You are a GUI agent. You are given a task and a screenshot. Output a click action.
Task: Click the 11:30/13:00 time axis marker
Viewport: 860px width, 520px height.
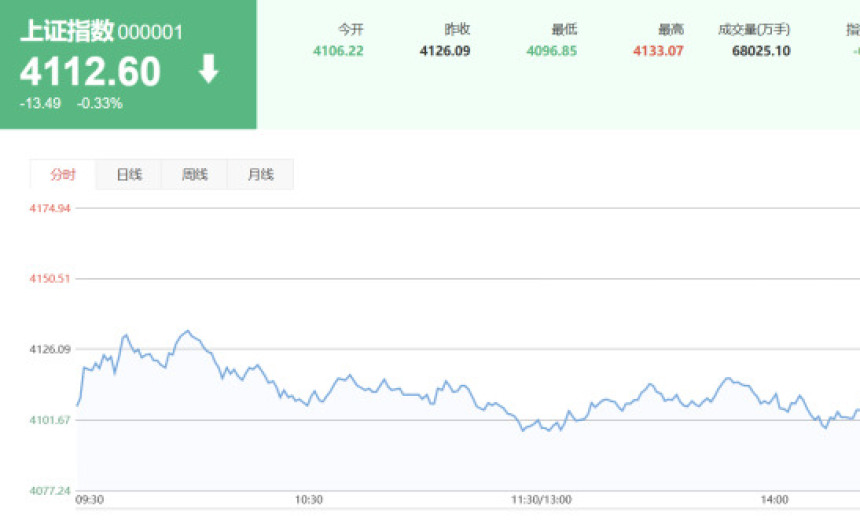541,500
